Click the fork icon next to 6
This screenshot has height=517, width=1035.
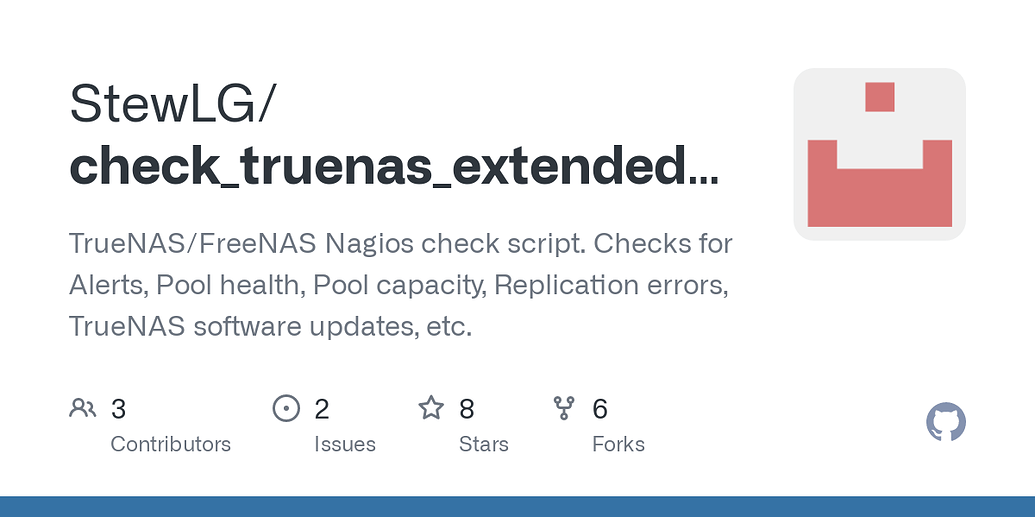(564, 409)
